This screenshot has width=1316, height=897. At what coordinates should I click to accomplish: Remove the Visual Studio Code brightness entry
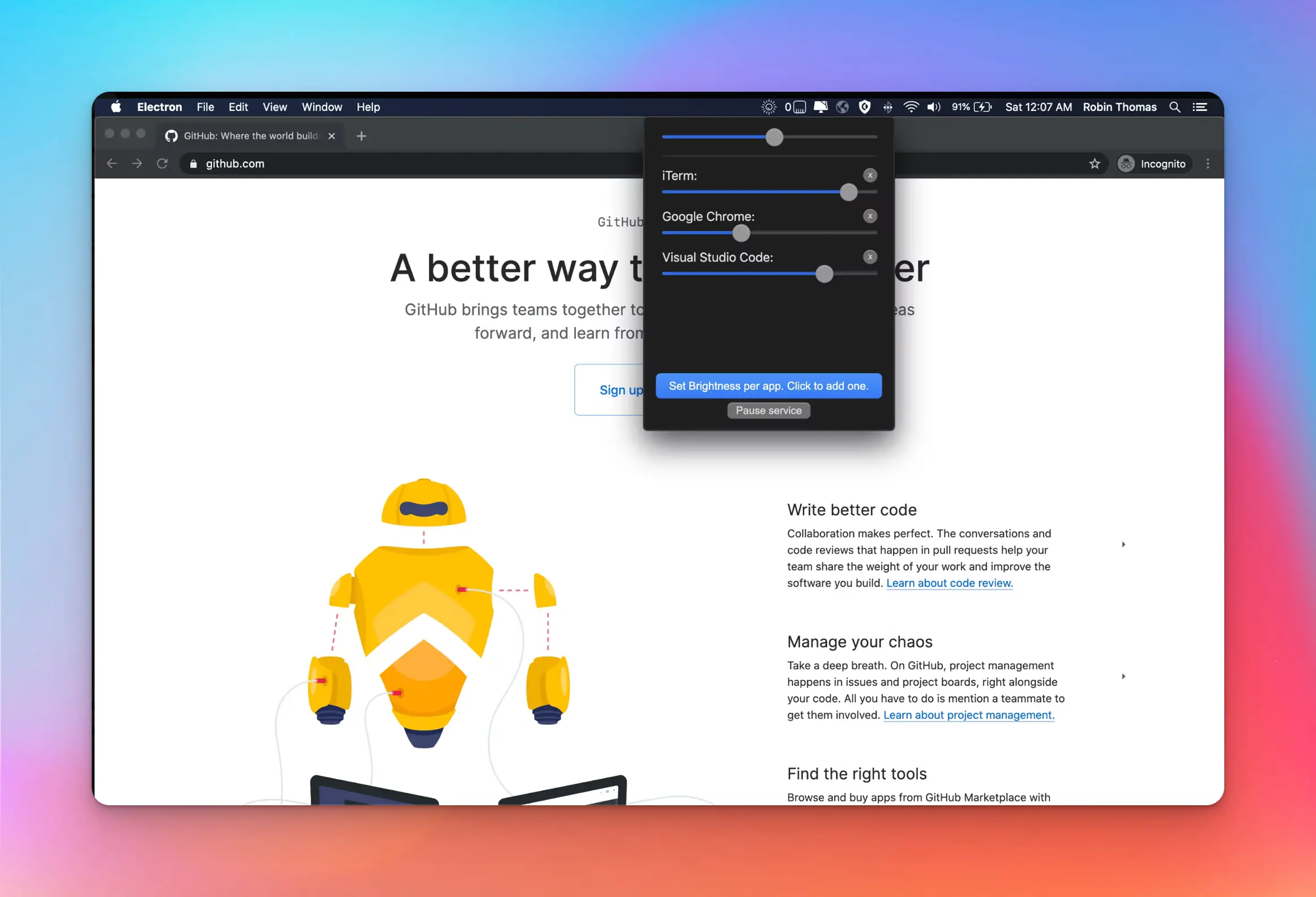870,257
